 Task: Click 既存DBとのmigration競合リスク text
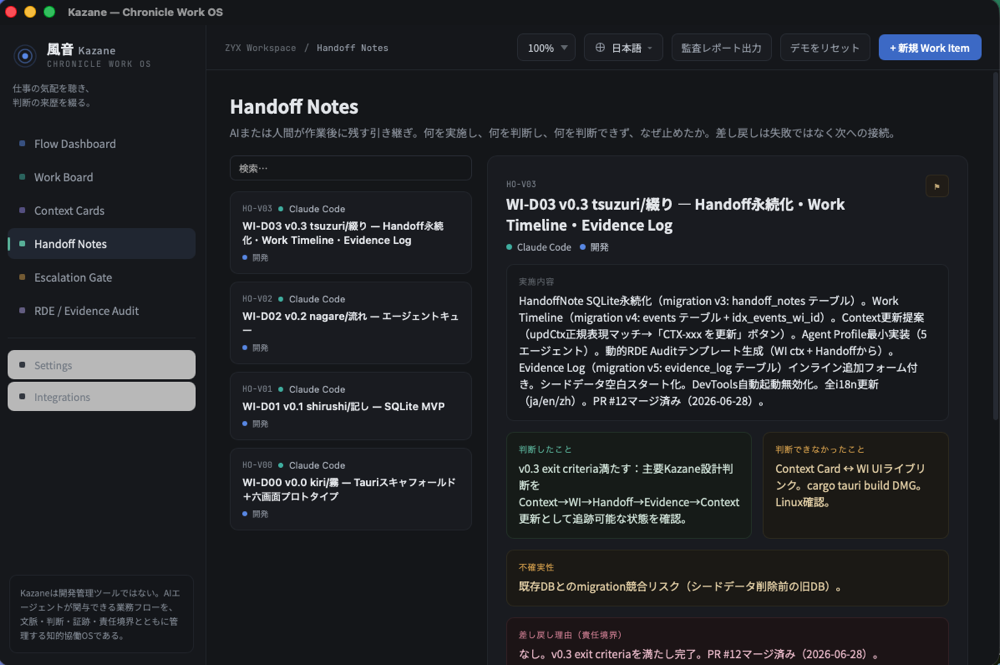(680, 587)
